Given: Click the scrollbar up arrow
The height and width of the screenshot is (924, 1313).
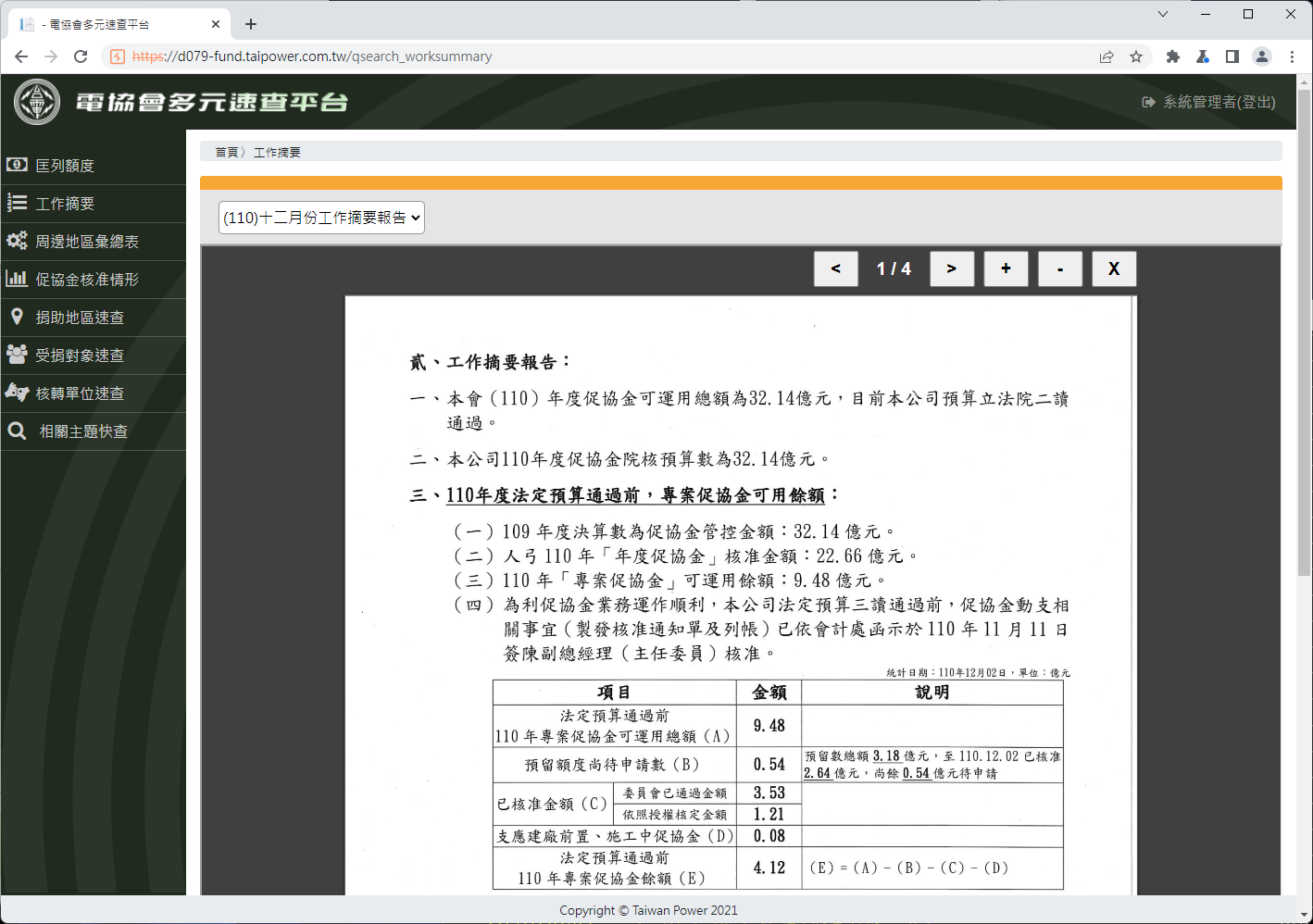Looking at the screenshot, I should click(x=1305, y=81).
